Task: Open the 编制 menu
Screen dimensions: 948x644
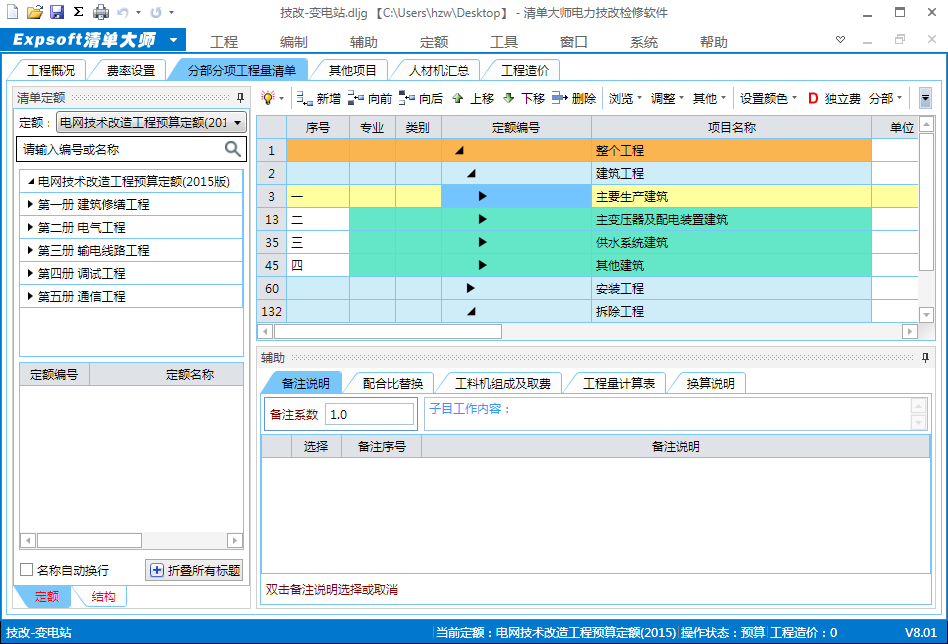Action: click(x=294, y=42)
